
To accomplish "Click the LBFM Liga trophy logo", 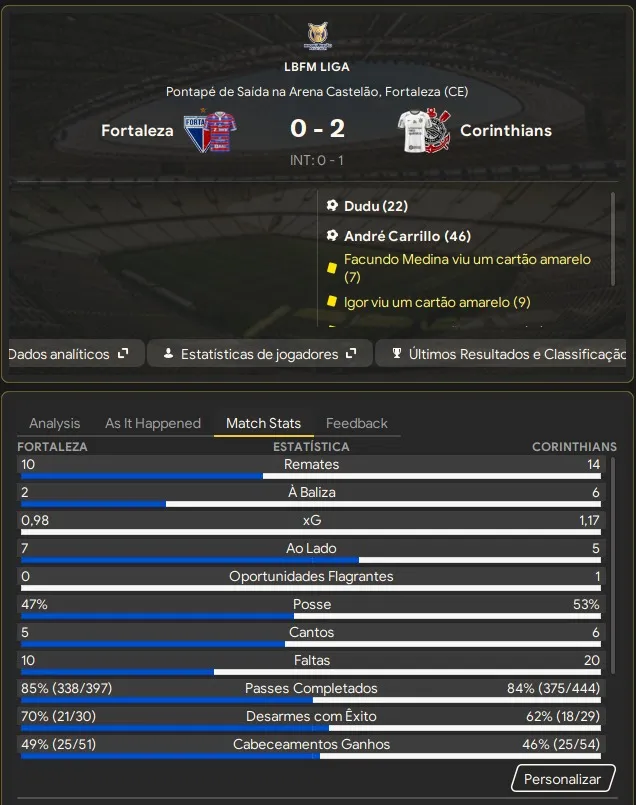I will pos(317,36).
